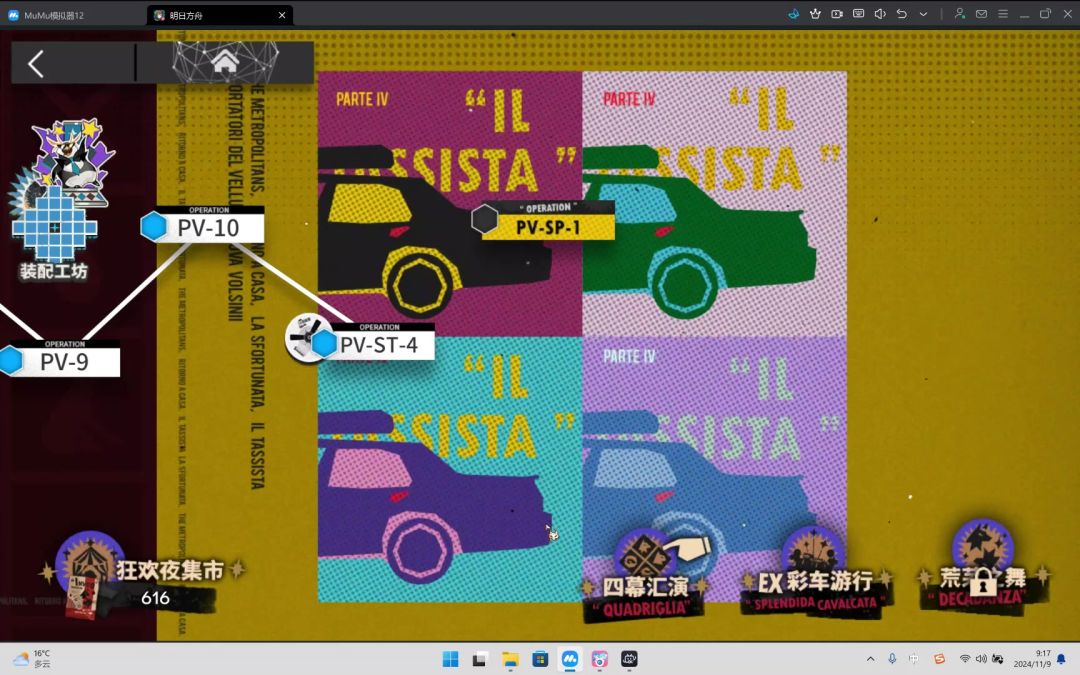
Task: Go back with the left arrow button
Action: click(x=36, y=63)
